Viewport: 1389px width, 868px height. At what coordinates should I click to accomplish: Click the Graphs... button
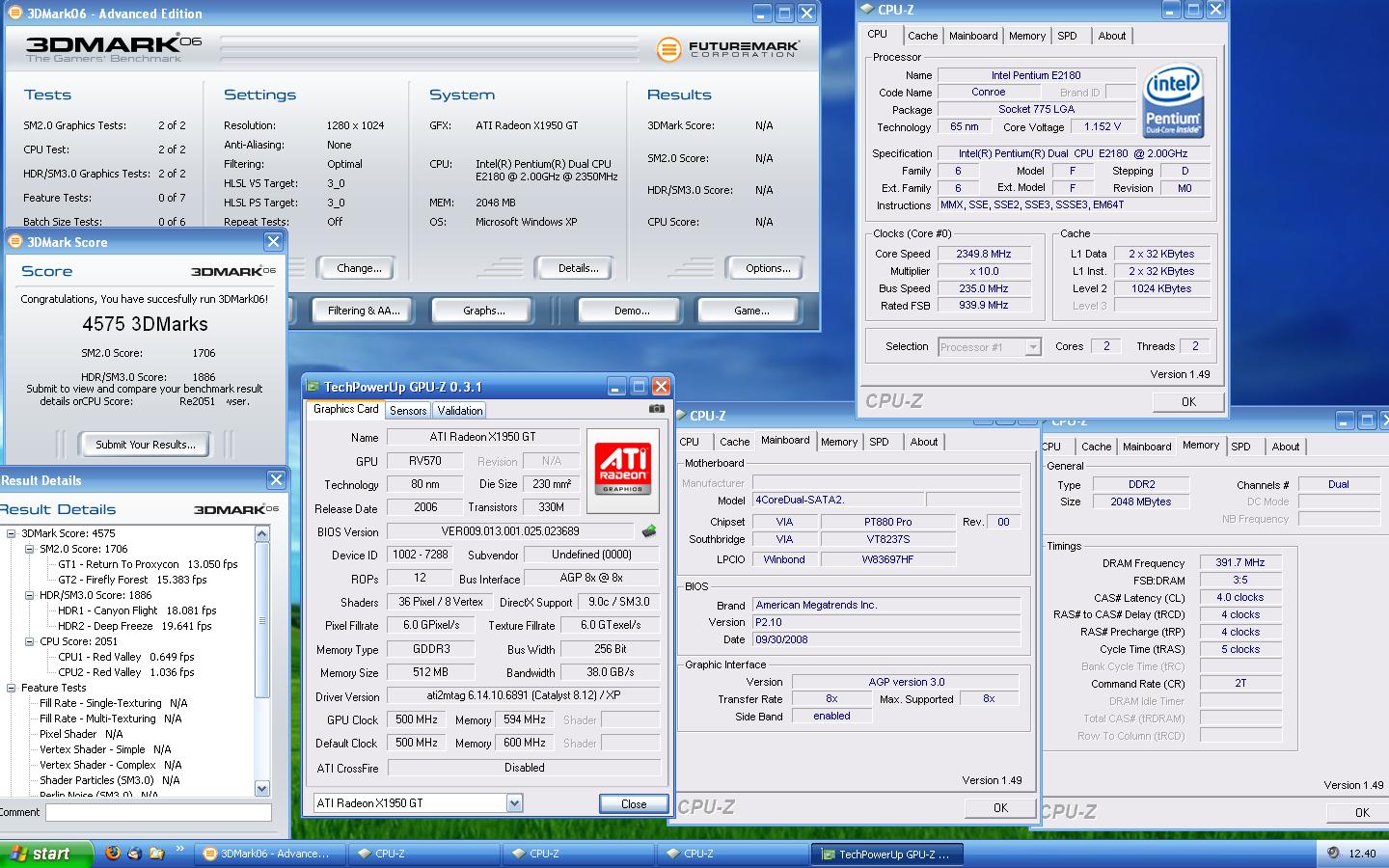point(483,311)
